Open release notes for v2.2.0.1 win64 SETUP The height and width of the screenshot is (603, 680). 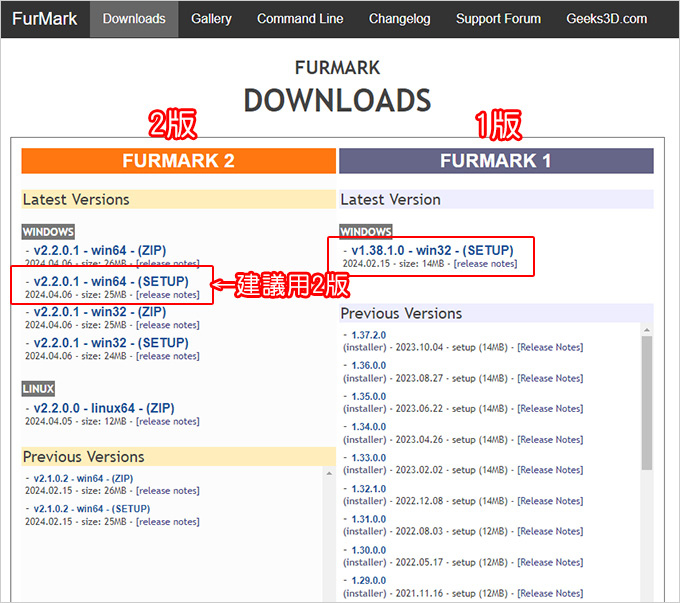168,295
